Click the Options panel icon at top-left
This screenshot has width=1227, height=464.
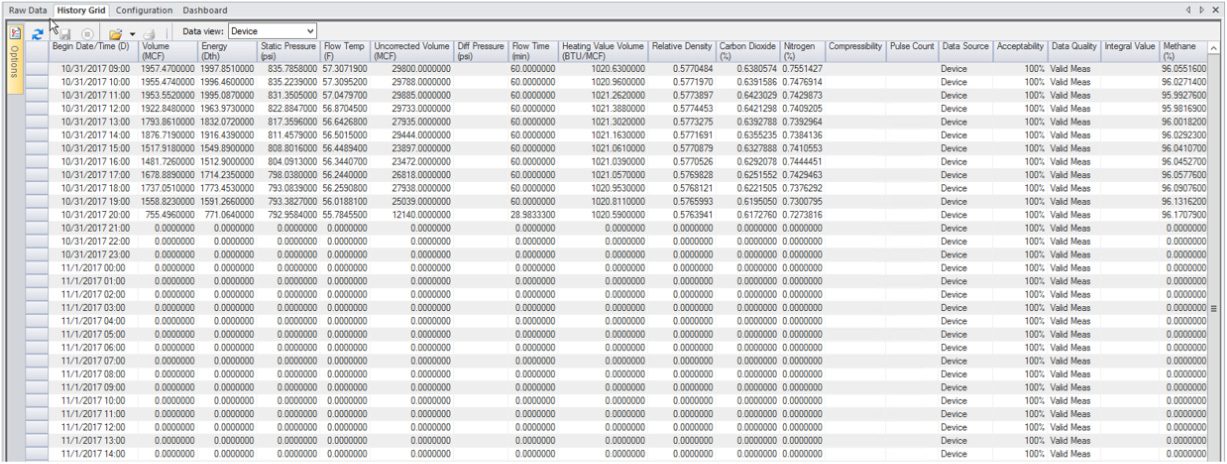coord(14,33)
